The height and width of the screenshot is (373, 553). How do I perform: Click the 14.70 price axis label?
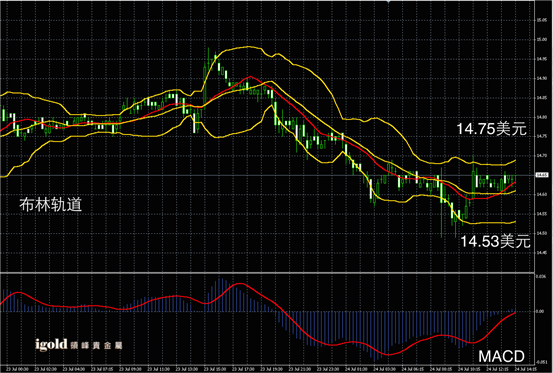[542, 155]
